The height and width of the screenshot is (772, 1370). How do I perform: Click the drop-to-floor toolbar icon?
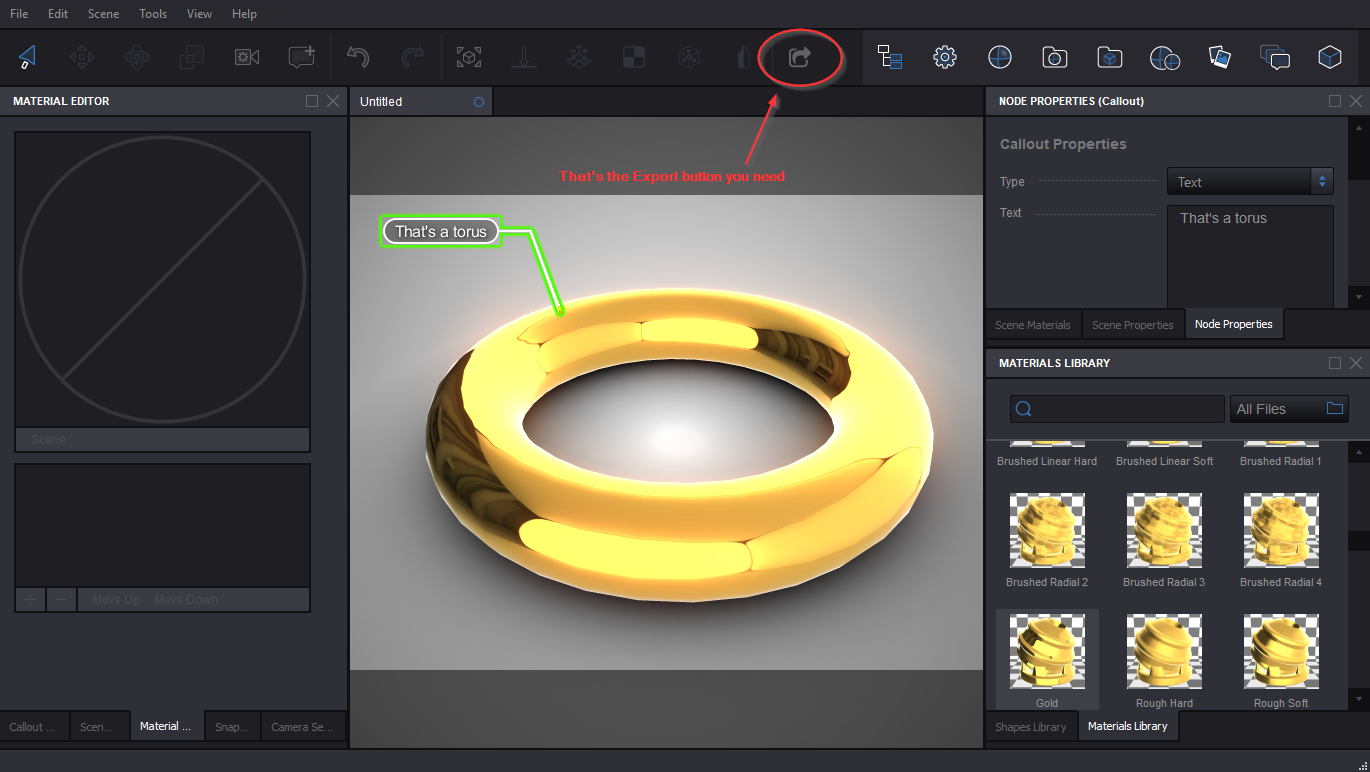pyautogui.click(x=524, y=57)
